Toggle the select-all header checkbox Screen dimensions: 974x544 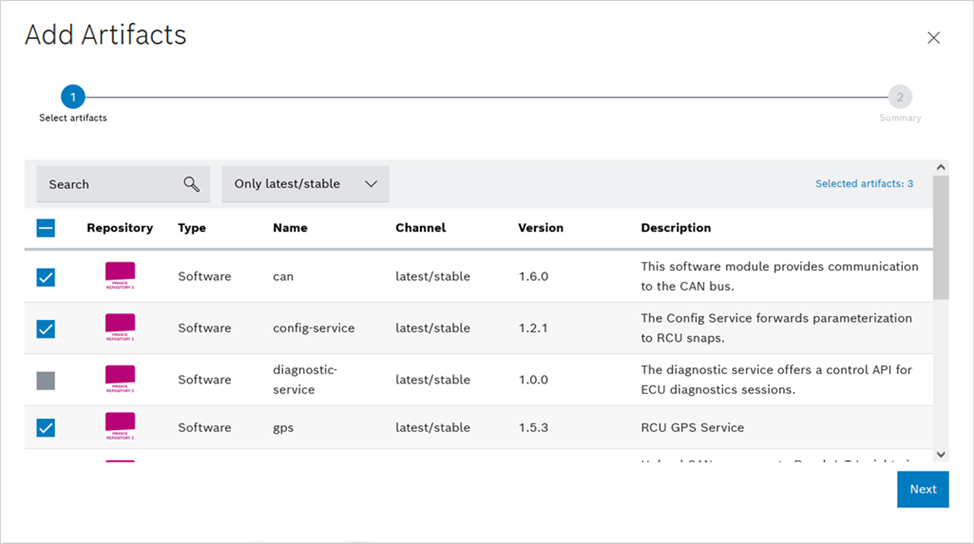coord(46,228)
